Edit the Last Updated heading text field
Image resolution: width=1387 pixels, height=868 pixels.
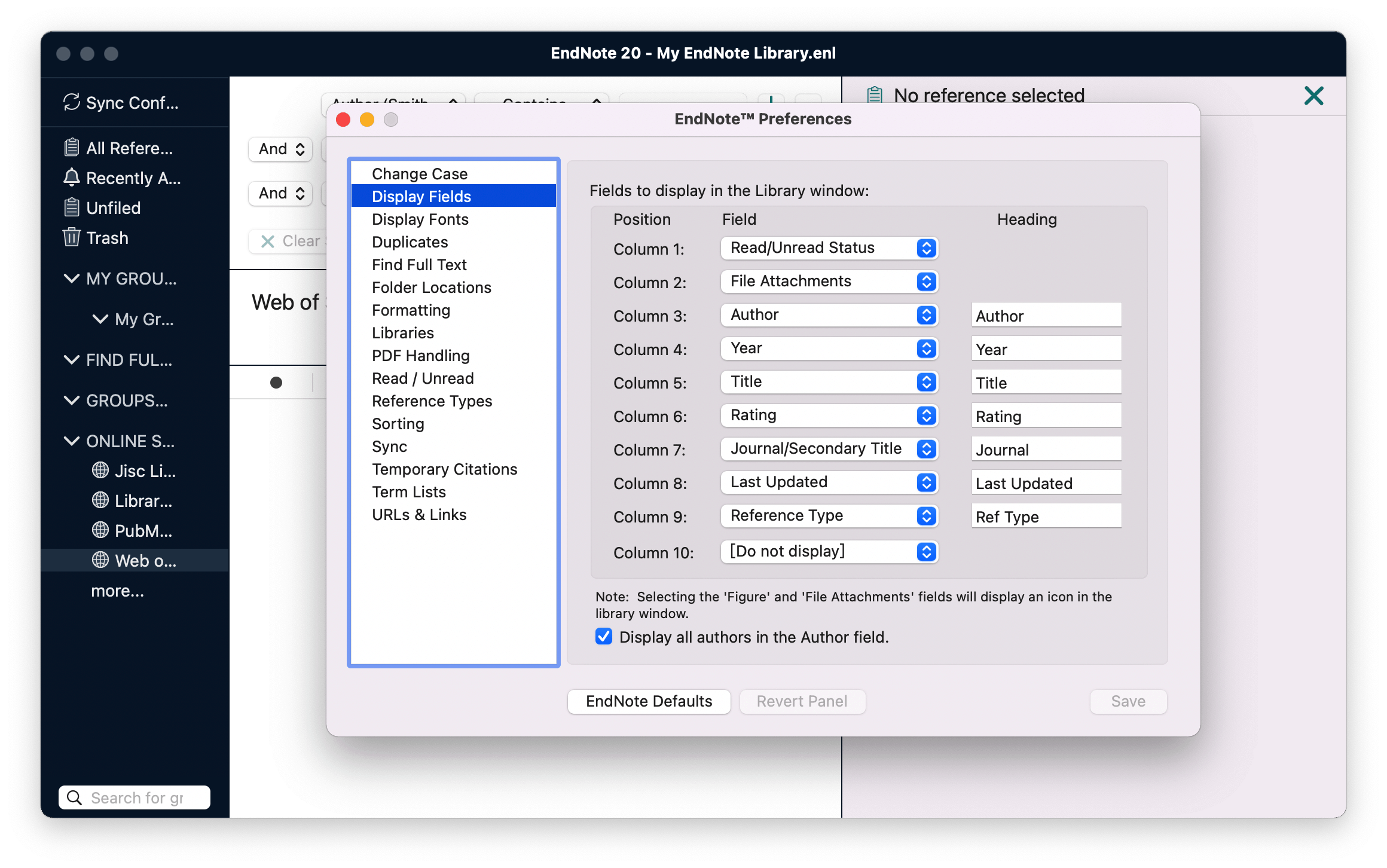pos(1046,482)
